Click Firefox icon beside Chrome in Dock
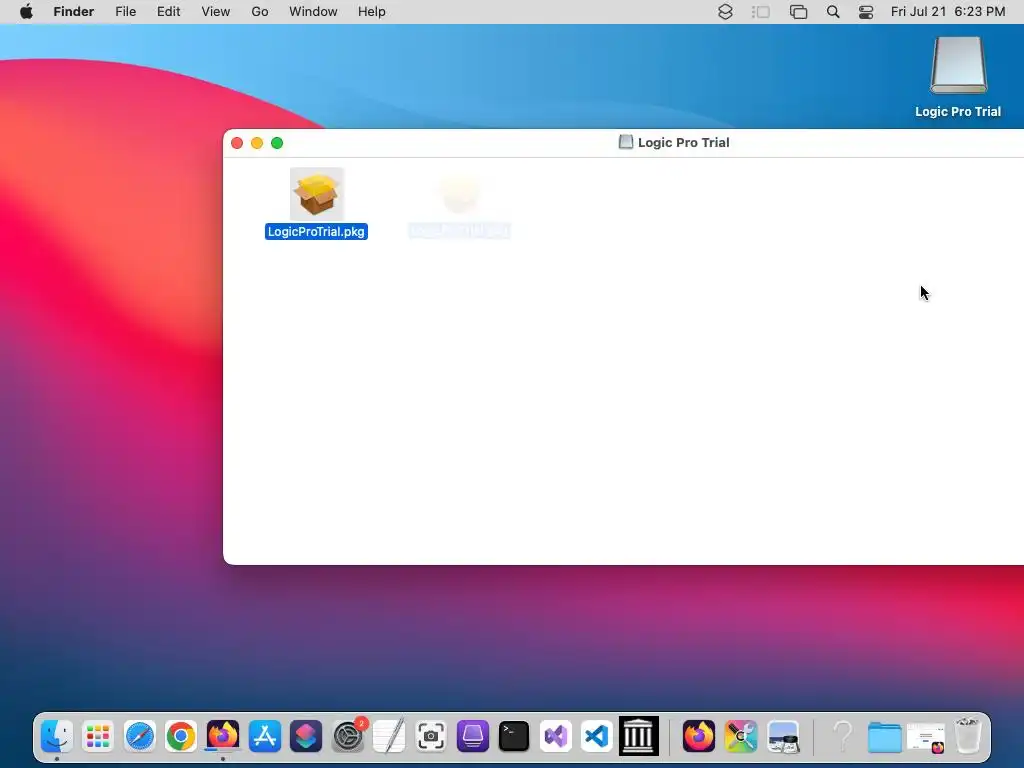 click(223, 737)
